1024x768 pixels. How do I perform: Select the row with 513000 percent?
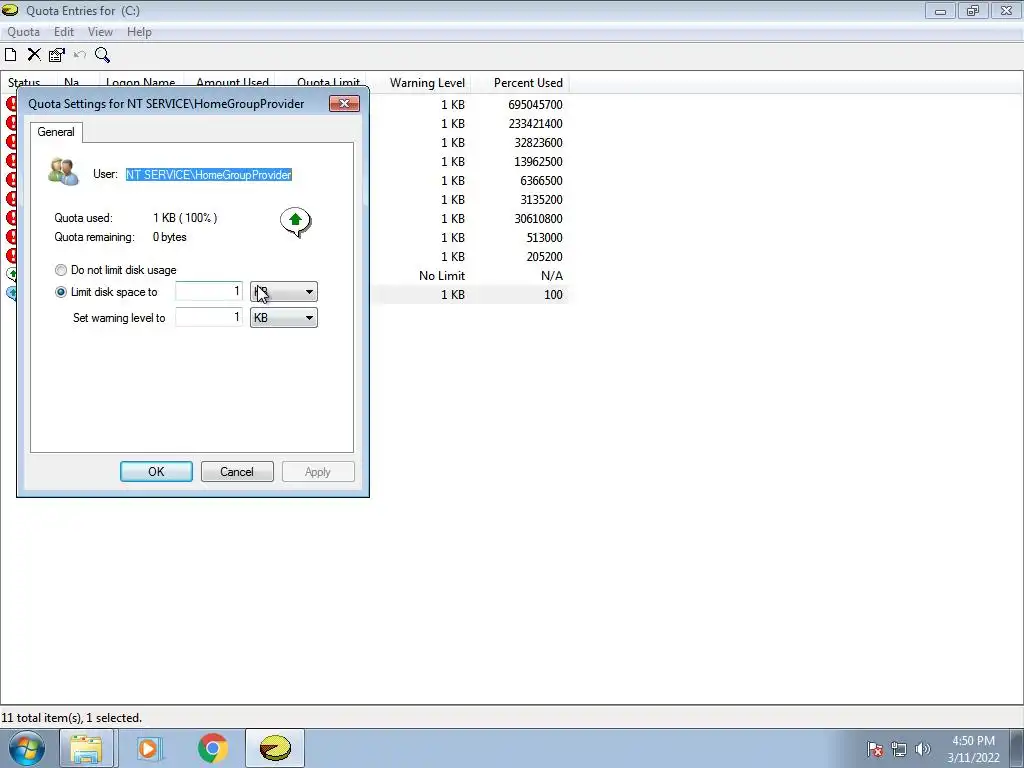click(469, 237)
